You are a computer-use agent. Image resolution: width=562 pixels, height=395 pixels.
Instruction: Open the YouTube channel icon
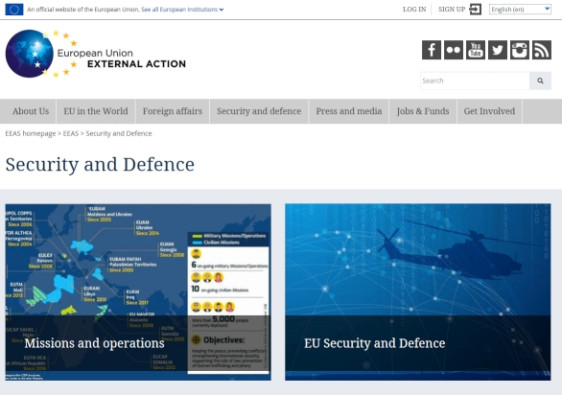[x=476, y=50]
